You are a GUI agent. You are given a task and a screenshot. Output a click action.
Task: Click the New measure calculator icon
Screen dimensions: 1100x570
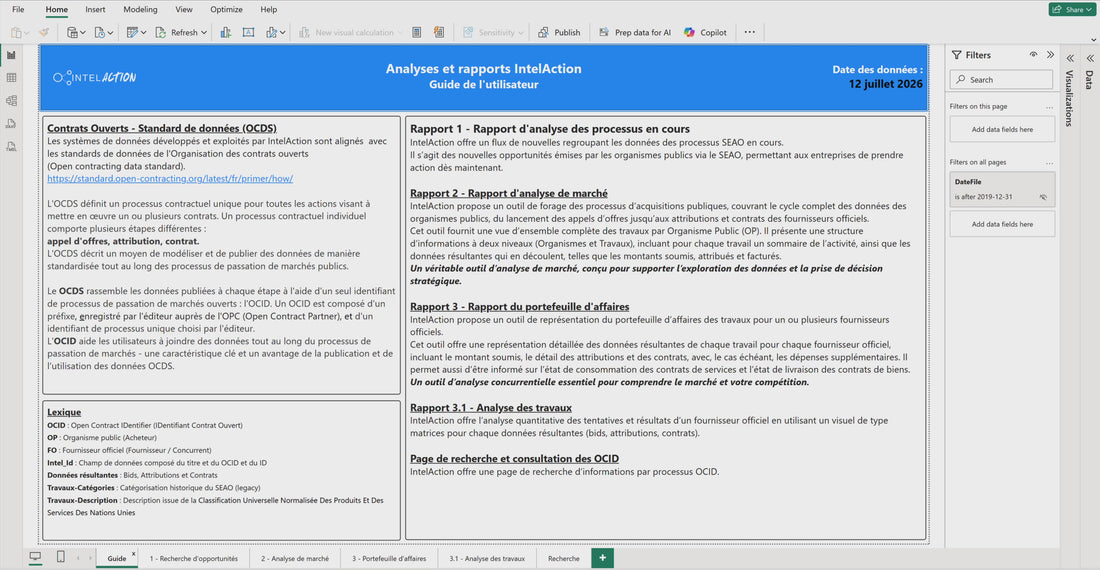click(x=416, y=32)
